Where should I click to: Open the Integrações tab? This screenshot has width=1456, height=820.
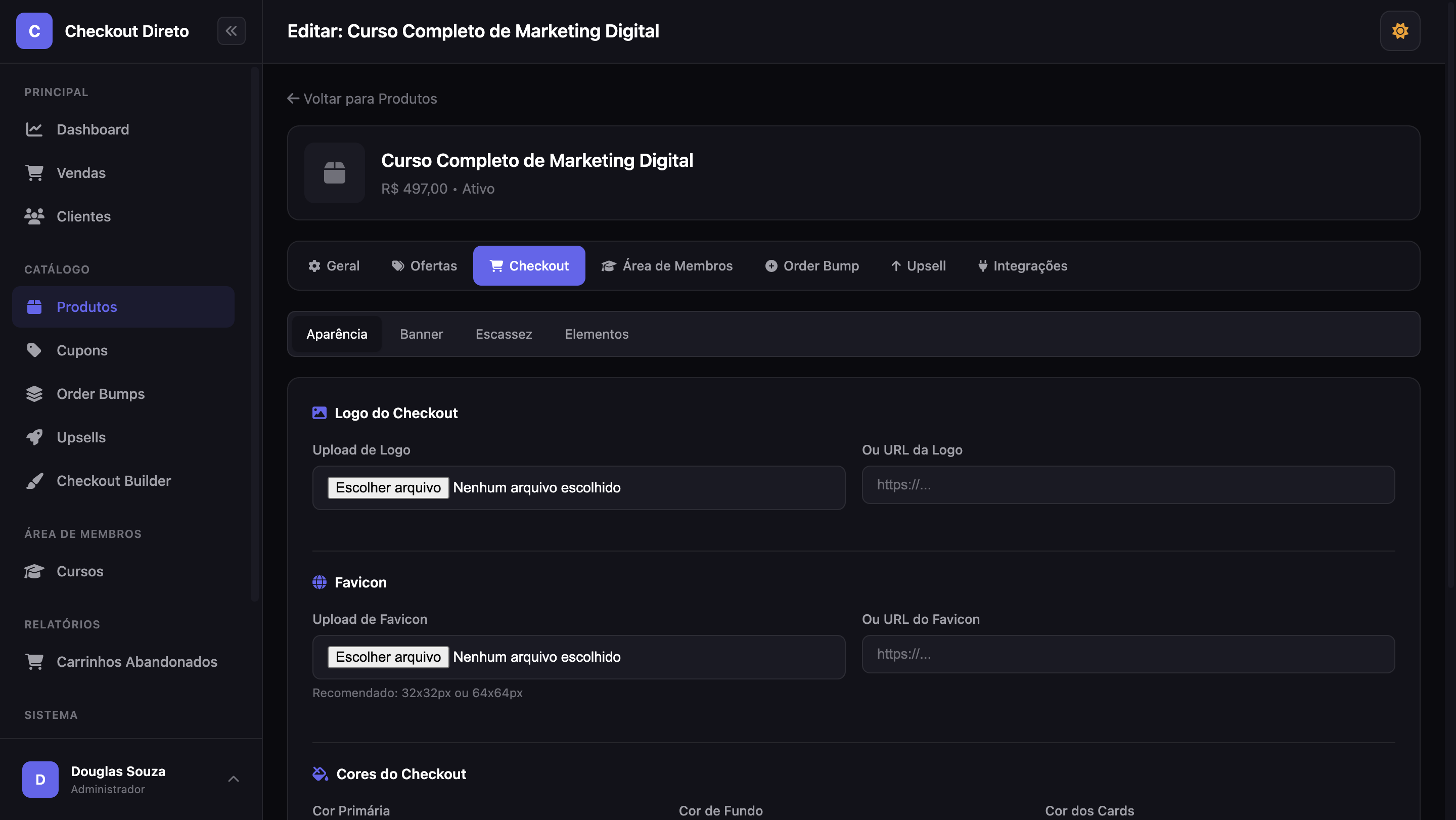click(1022, 265)
